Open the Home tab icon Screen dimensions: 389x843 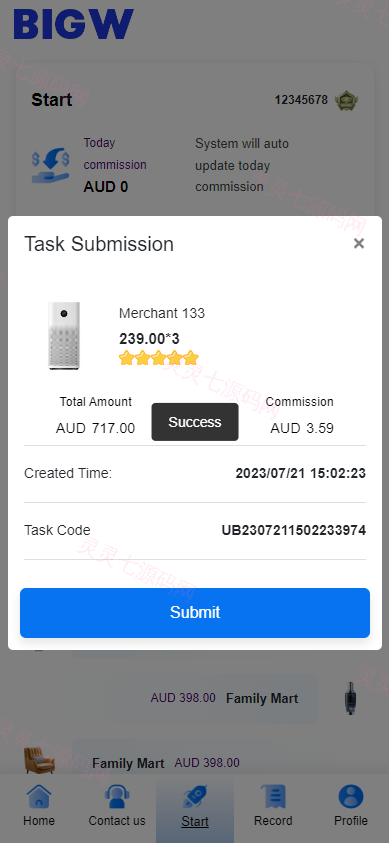39,796
